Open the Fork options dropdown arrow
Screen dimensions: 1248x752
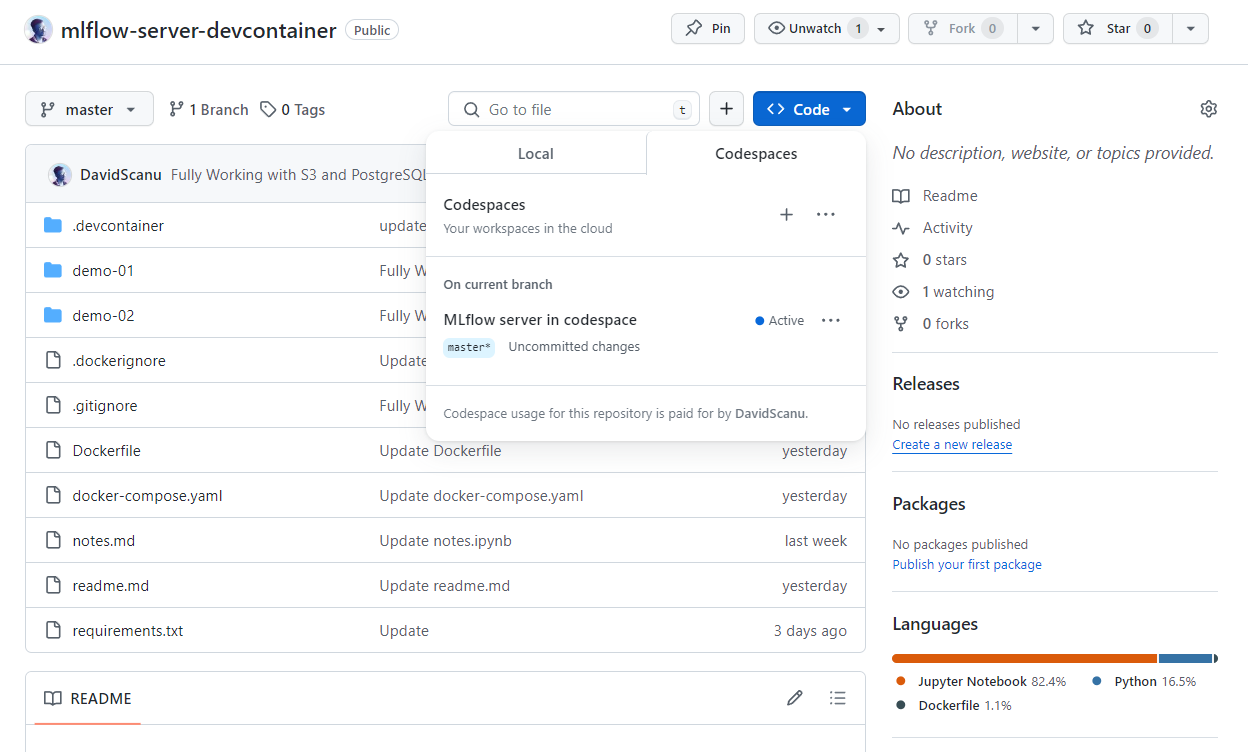click(x=1035, y=29)
